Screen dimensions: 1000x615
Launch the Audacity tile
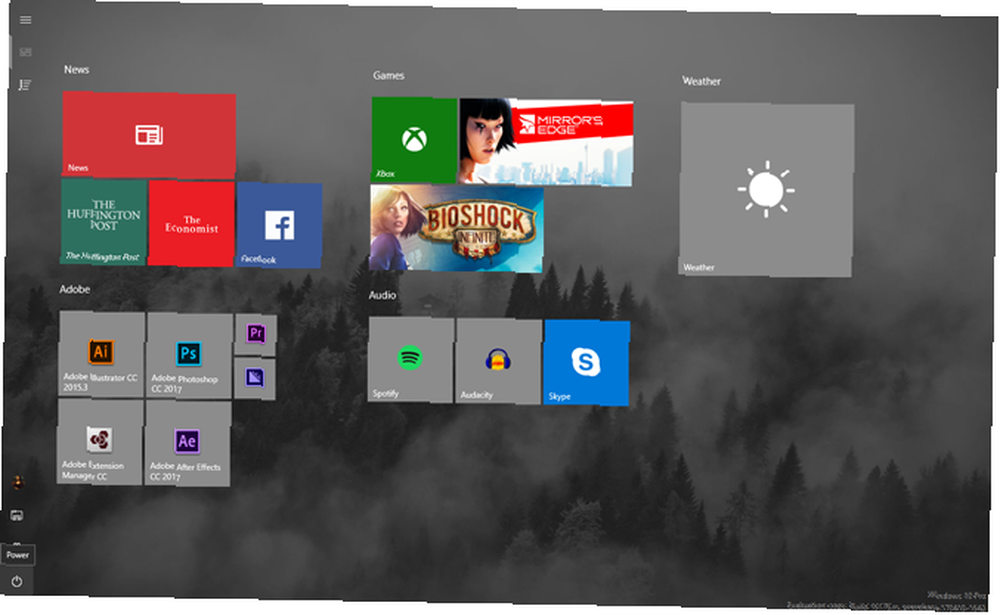pyautogui.click(x=499, y=362)
